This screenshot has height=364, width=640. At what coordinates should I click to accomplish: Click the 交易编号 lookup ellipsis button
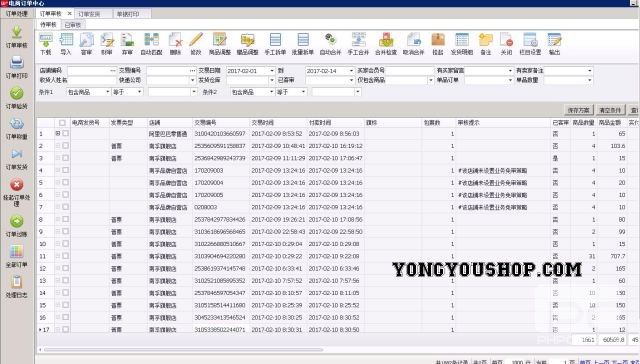(x=193, y=71)
